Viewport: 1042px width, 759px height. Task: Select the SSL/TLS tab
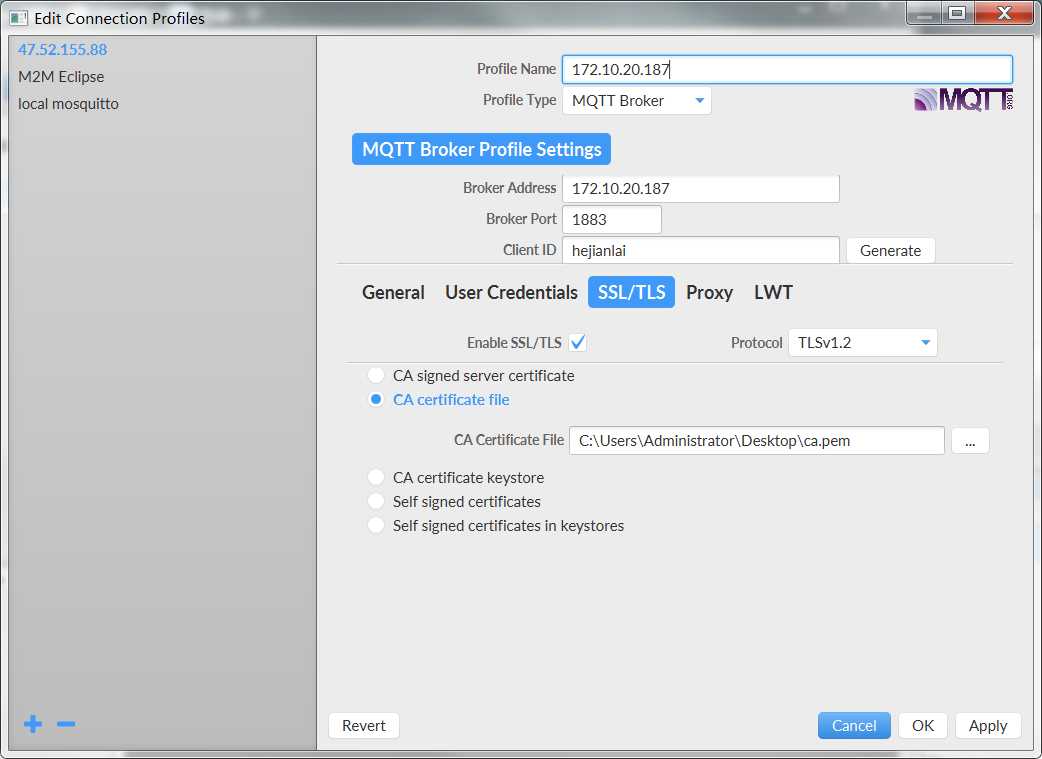tap(631, 292)
